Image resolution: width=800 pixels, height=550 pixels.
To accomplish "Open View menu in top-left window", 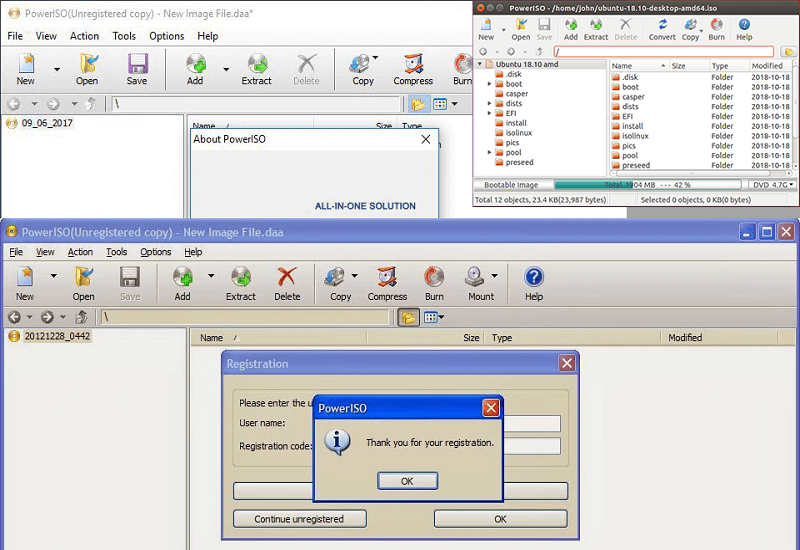I will click(46, 36).
